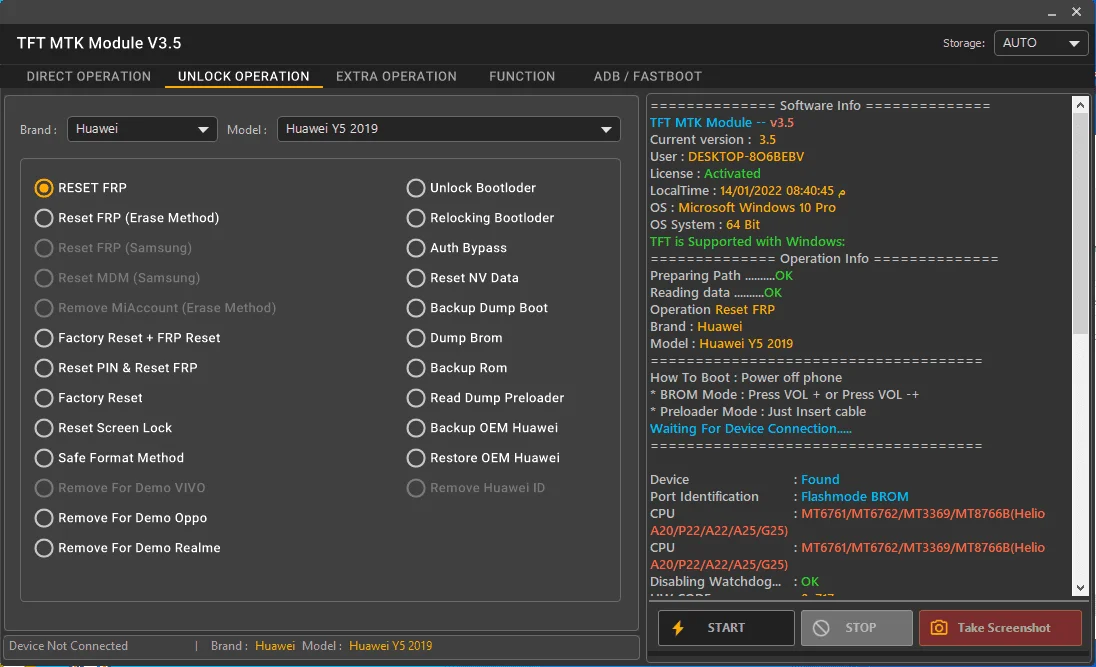Click the 'License : Activated' log line

(705, 173)
